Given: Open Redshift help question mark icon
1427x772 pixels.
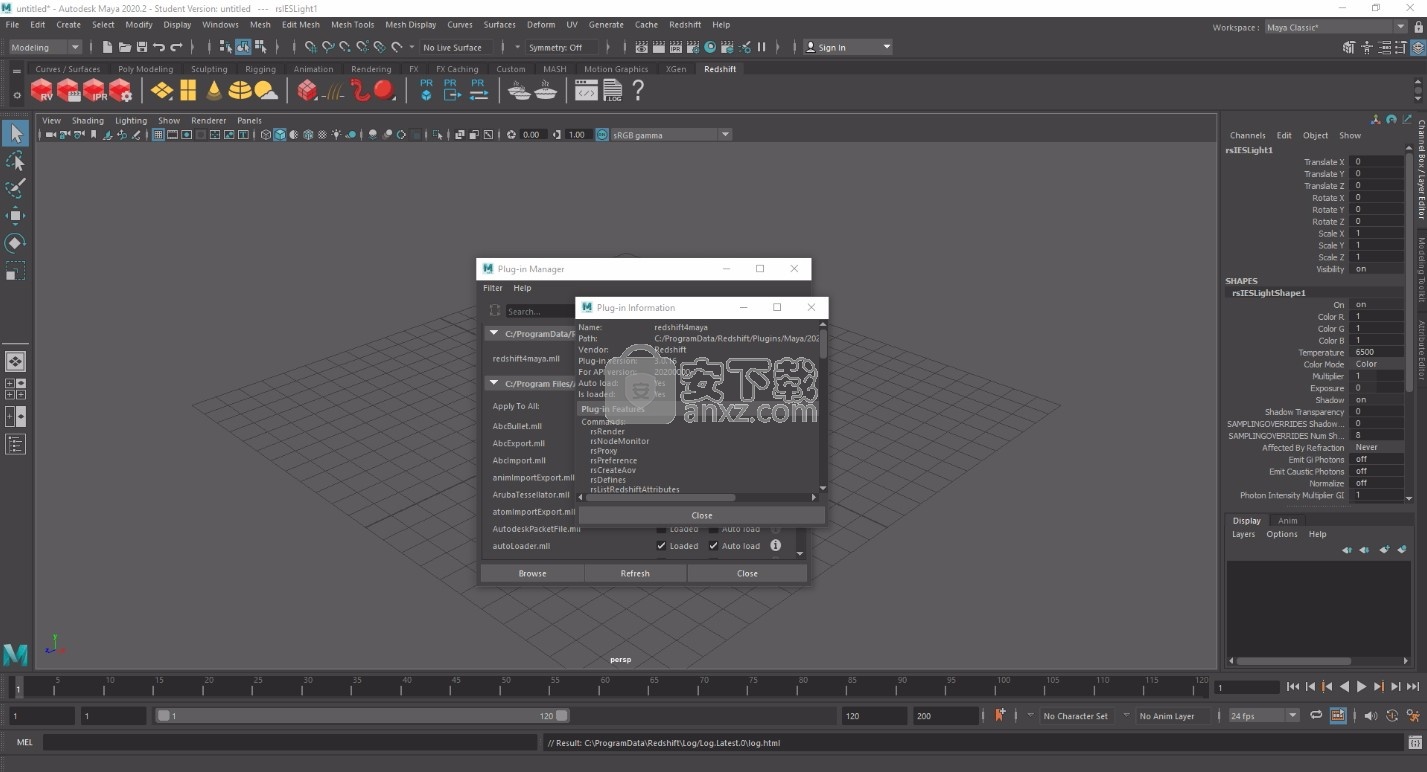Looking at the screenshot, I should click(x=638, y=91).
